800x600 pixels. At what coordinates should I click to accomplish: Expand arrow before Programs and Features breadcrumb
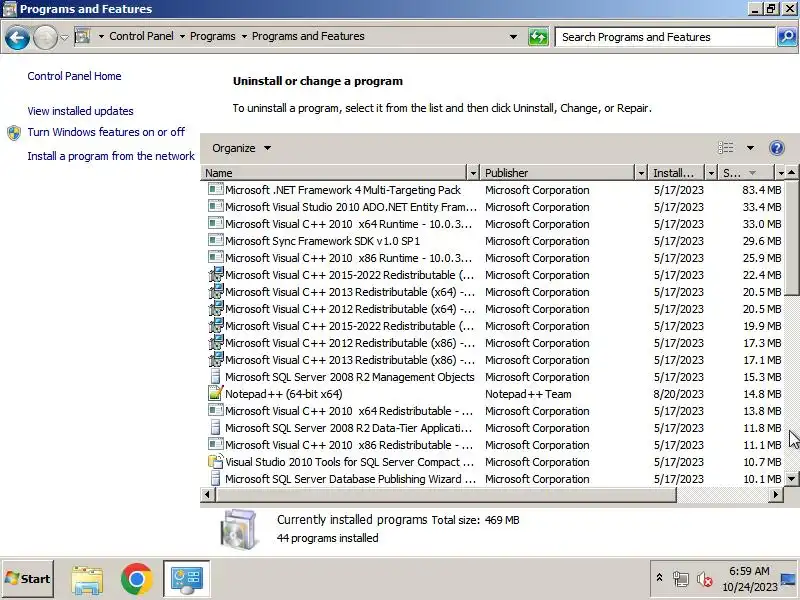pyautogui.click(x=244, y=36)
